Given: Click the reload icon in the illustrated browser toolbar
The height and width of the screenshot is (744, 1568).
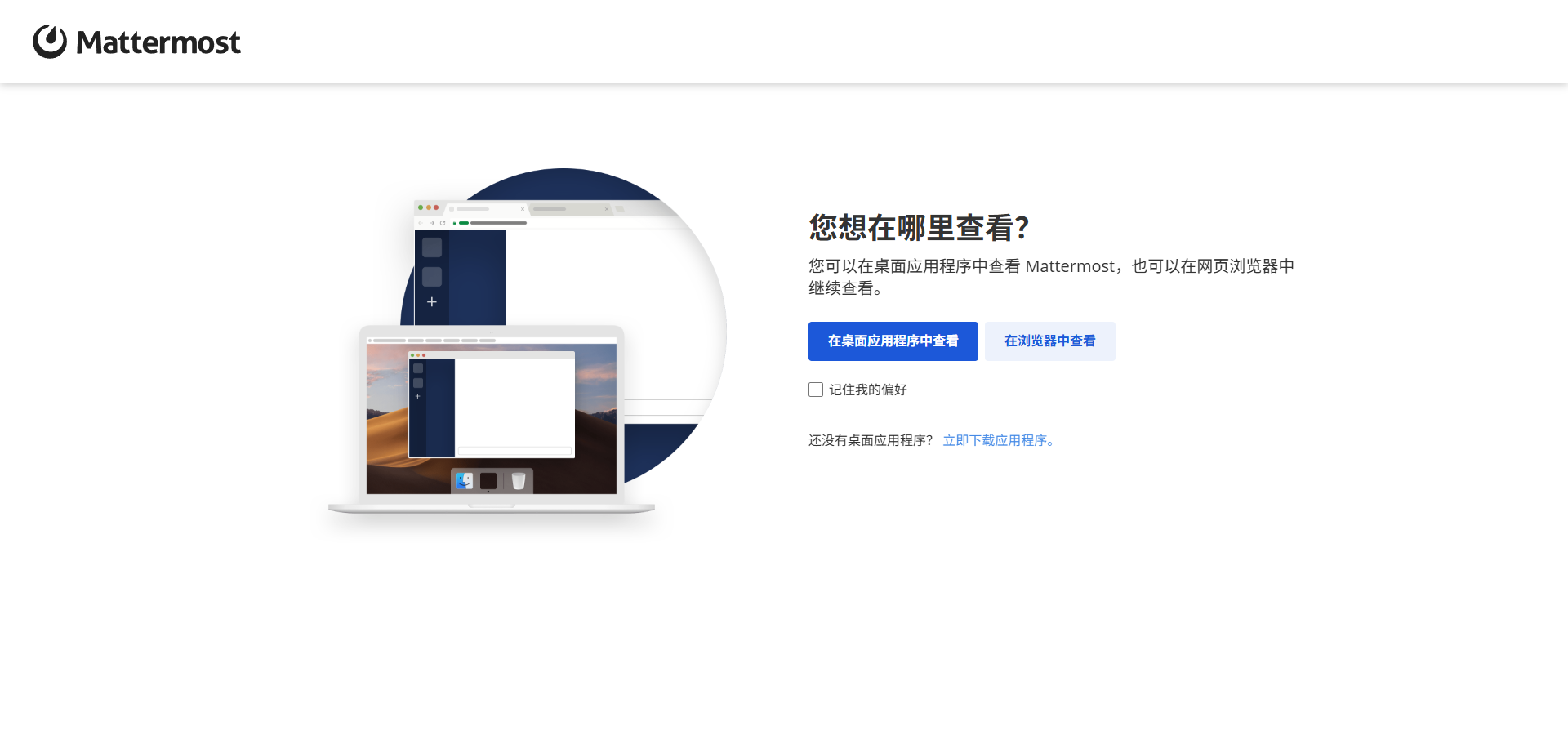Looking at the screenshot, I should click(443, 223).
